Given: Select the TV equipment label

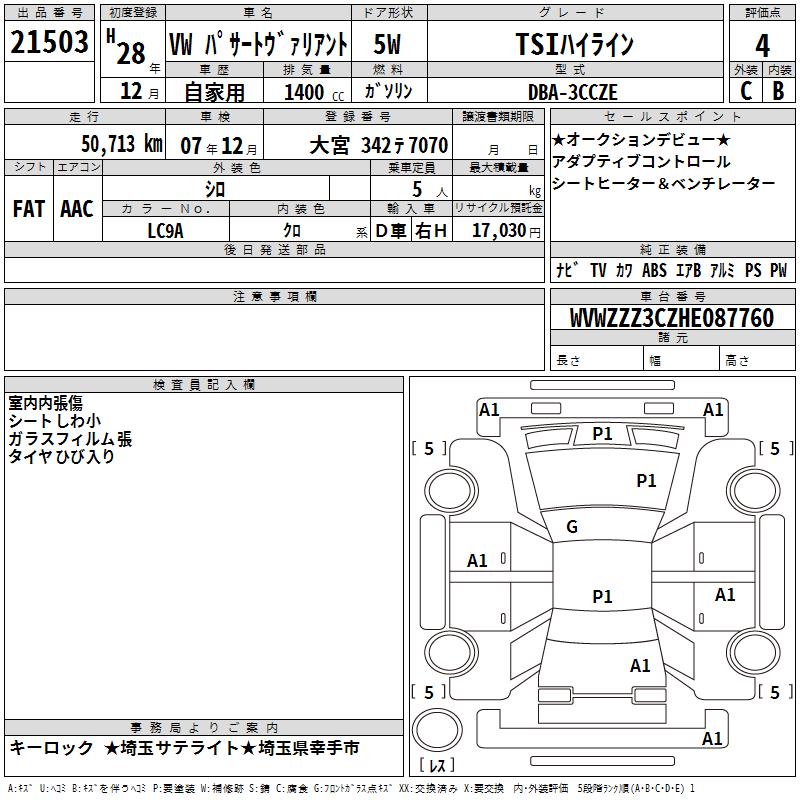Looking at the screenshot, I should click(x=598, y=270).
